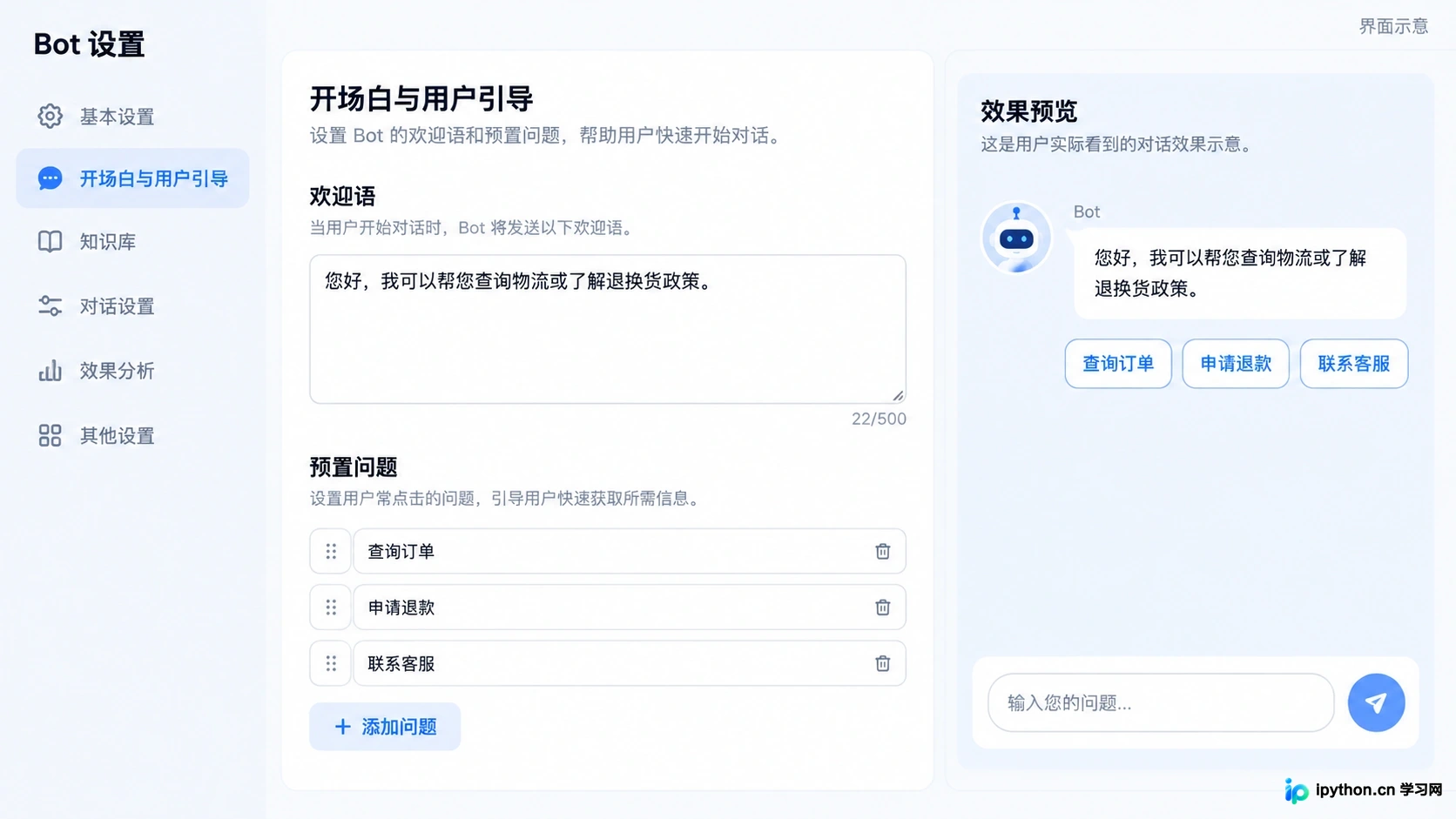Delete the 联系客服 preset question
The image size is (1456, 819).
click(x=882, y=663)
